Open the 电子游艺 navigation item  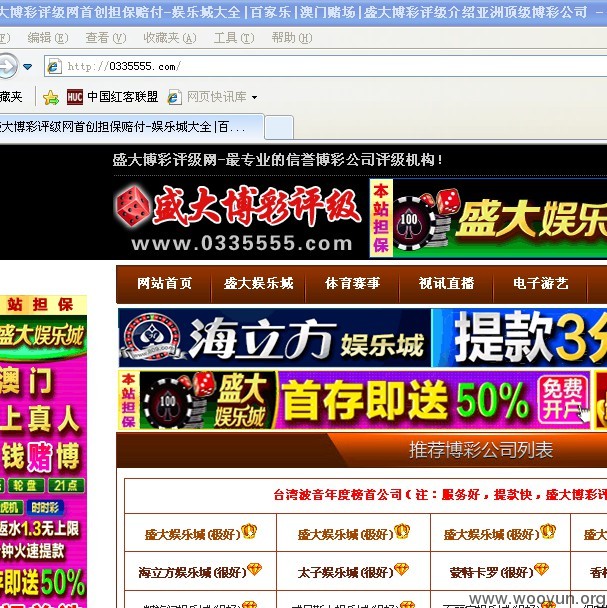(x=540, y=283)
